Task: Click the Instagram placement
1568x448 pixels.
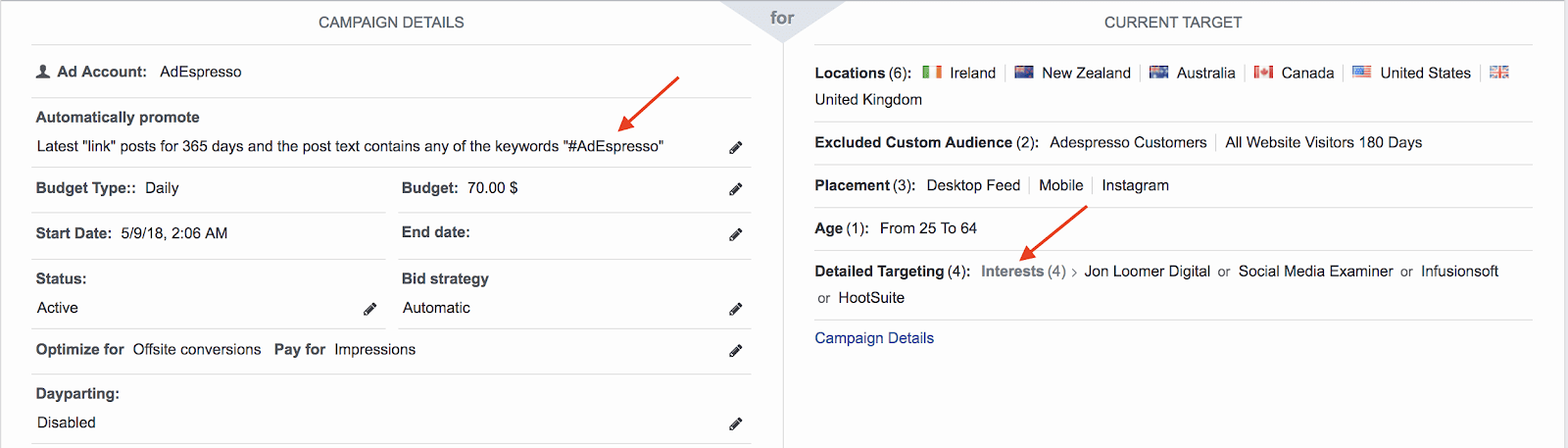Action: pos(1135,185)
